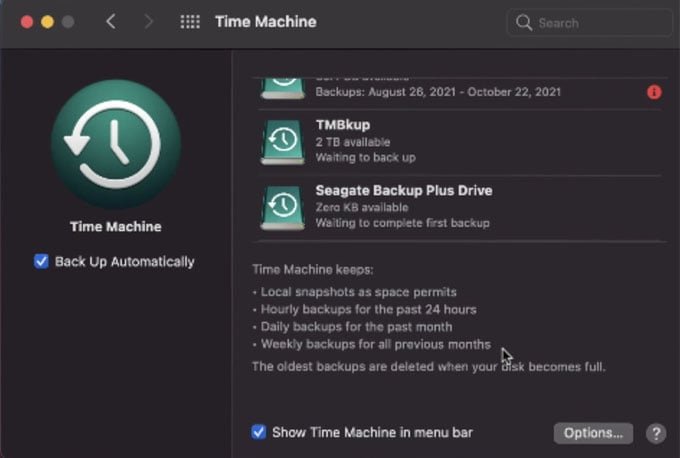Go back with the left chevron arrow
This screenshot has width=680, height=458.
(x=111, y=21)
